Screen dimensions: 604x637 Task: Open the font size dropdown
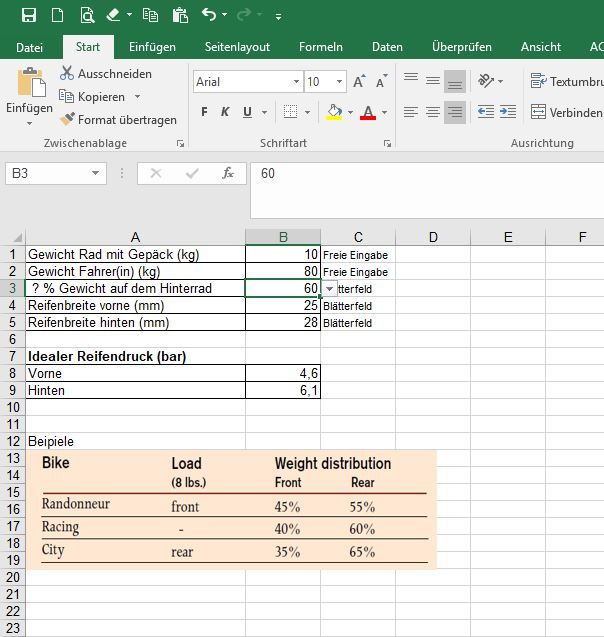(x=340, y=82)
